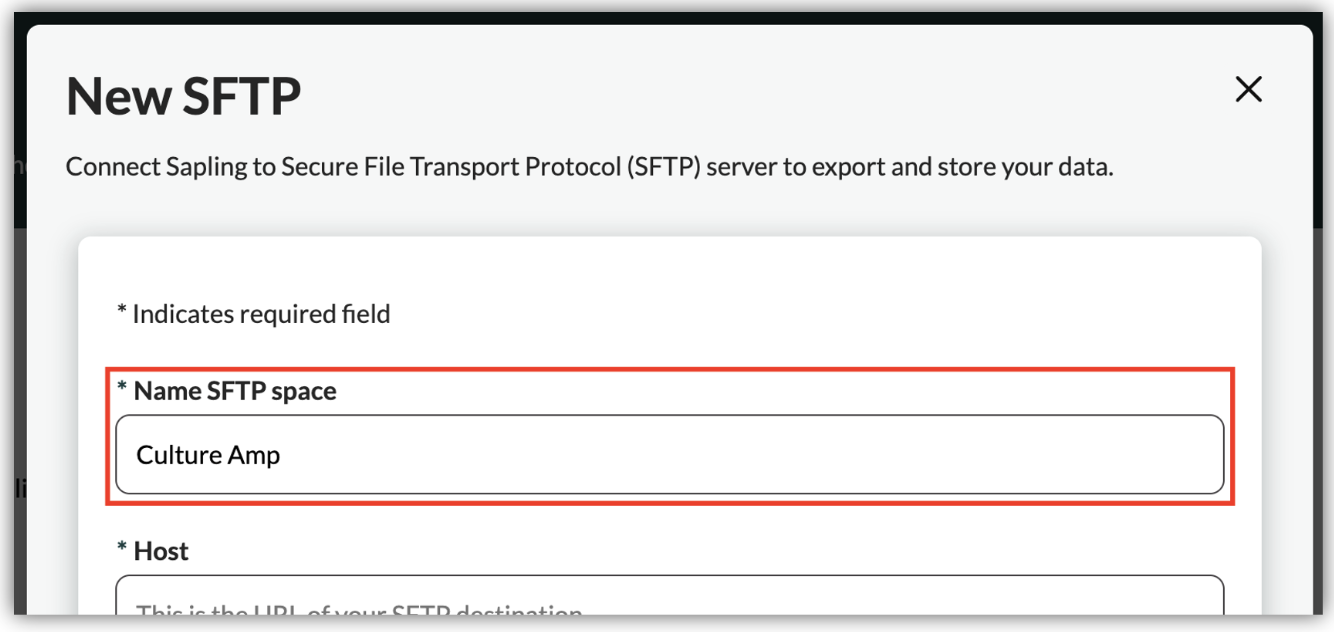Screen dimensions: 1334x632
Task: Click the asterisk before "Indicates required field"
Action: [x=121, y=312]
